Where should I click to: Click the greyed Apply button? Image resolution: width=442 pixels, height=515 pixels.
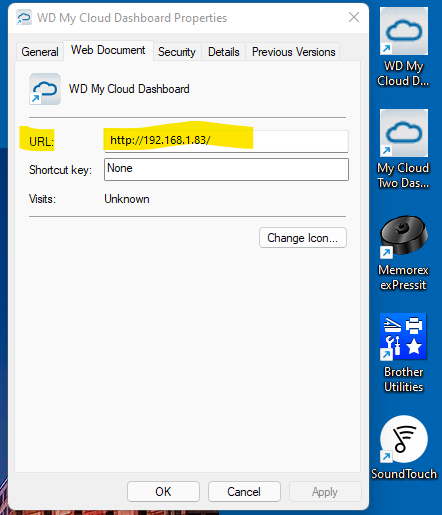tap(325, 491)
